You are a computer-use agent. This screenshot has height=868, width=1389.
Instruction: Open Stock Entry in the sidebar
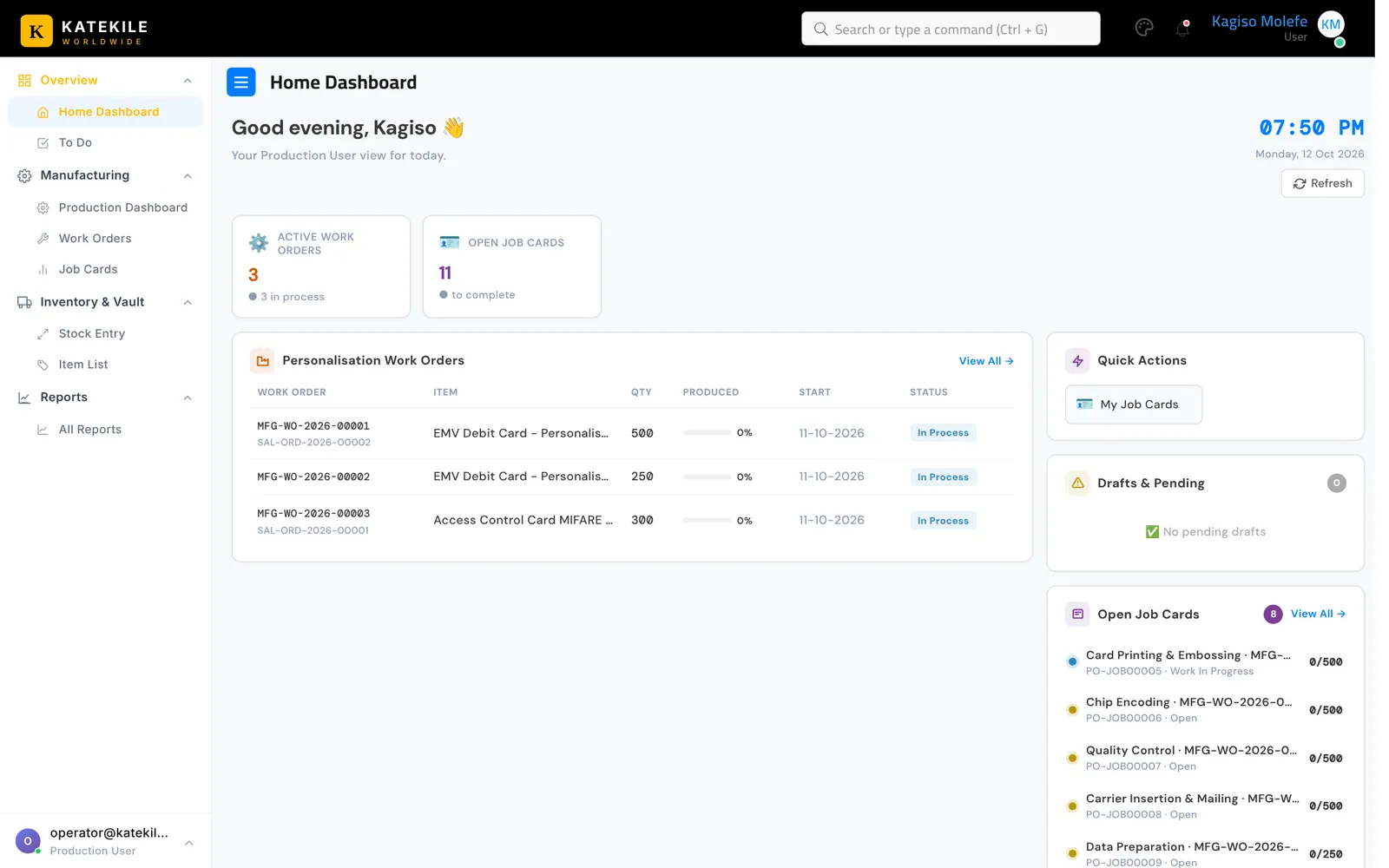click(x=106, y=333)
